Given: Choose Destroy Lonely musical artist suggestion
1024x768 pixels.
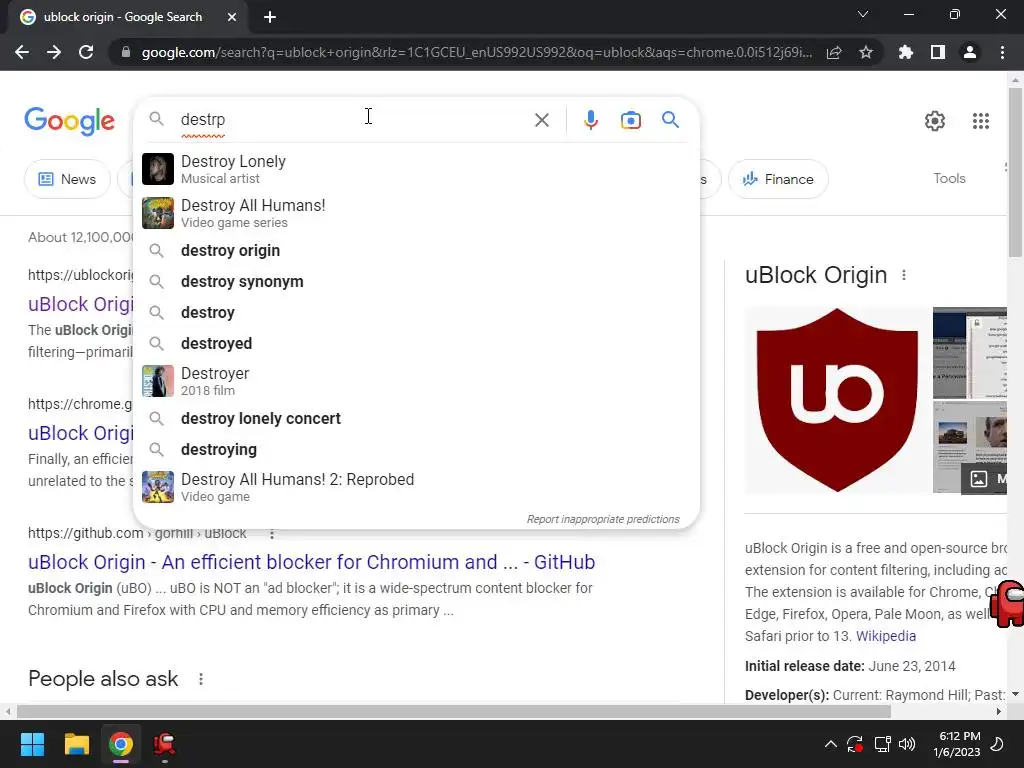Looking at the screenshot, I should 416,169.
